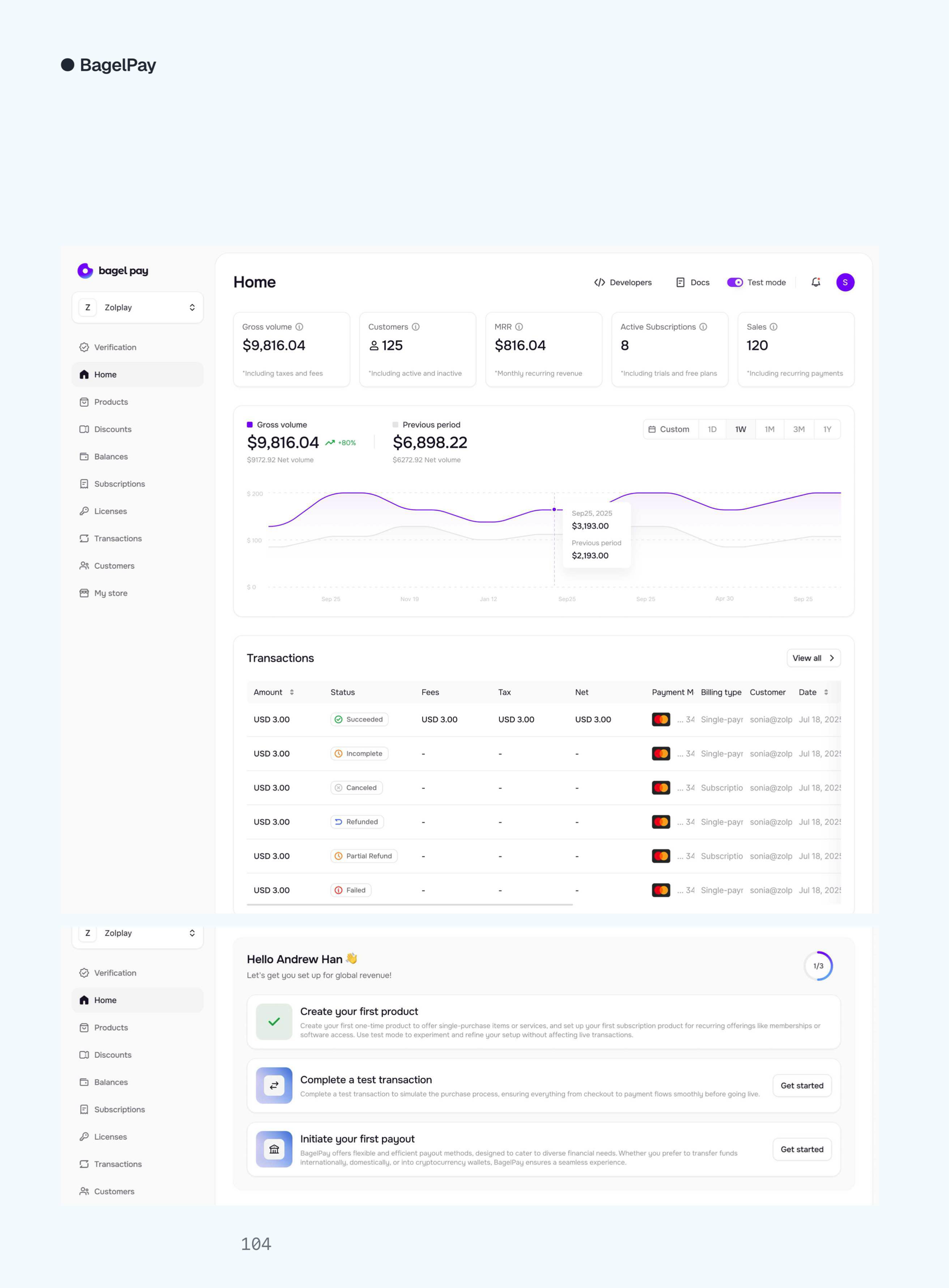Click the notification bell icon
This screenshot has height=1288, width=949.
click(x=815, y=282)
